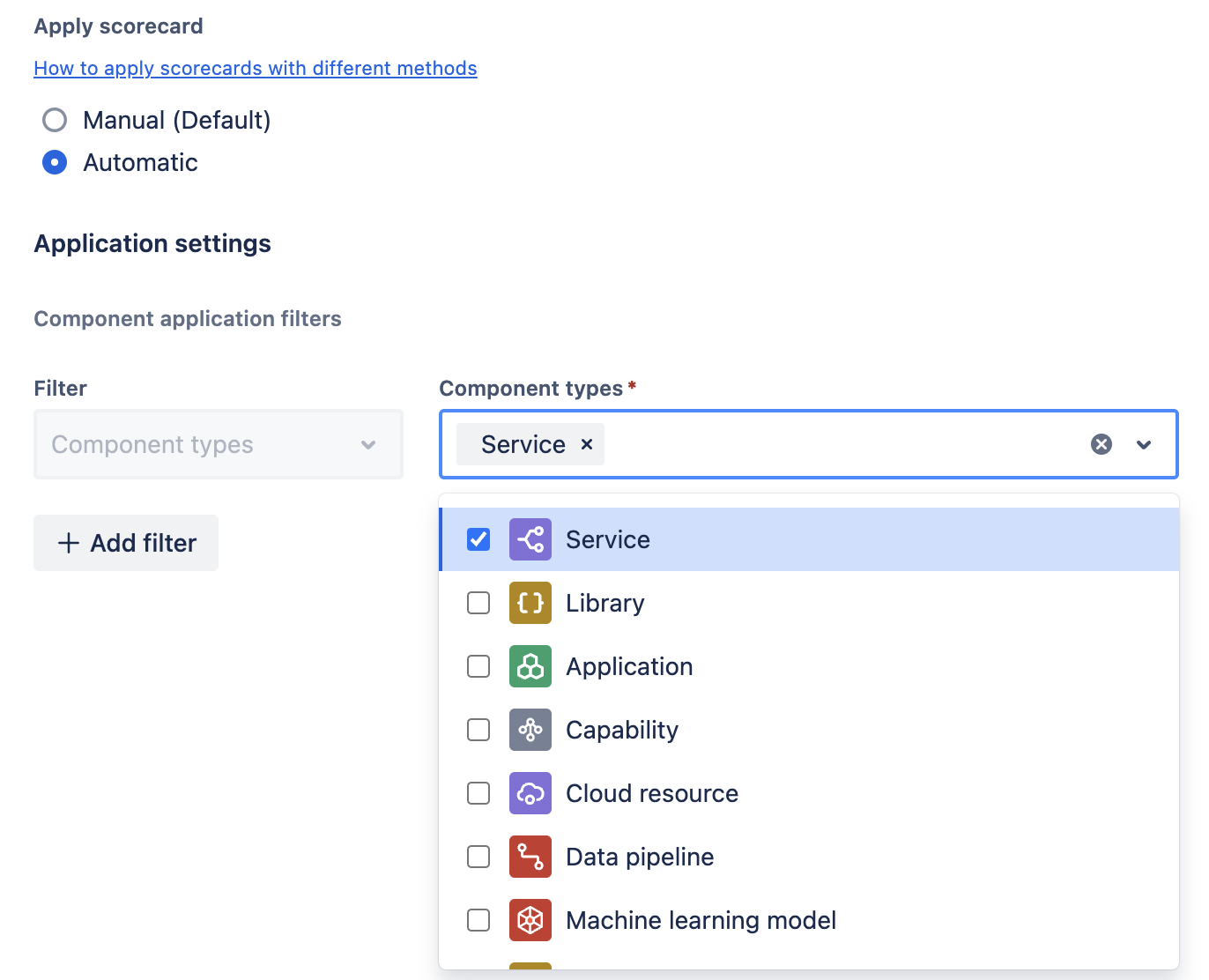Select the Capability list option
The width and height of the screenshot is (1209, 980).
tap(622, 730)
